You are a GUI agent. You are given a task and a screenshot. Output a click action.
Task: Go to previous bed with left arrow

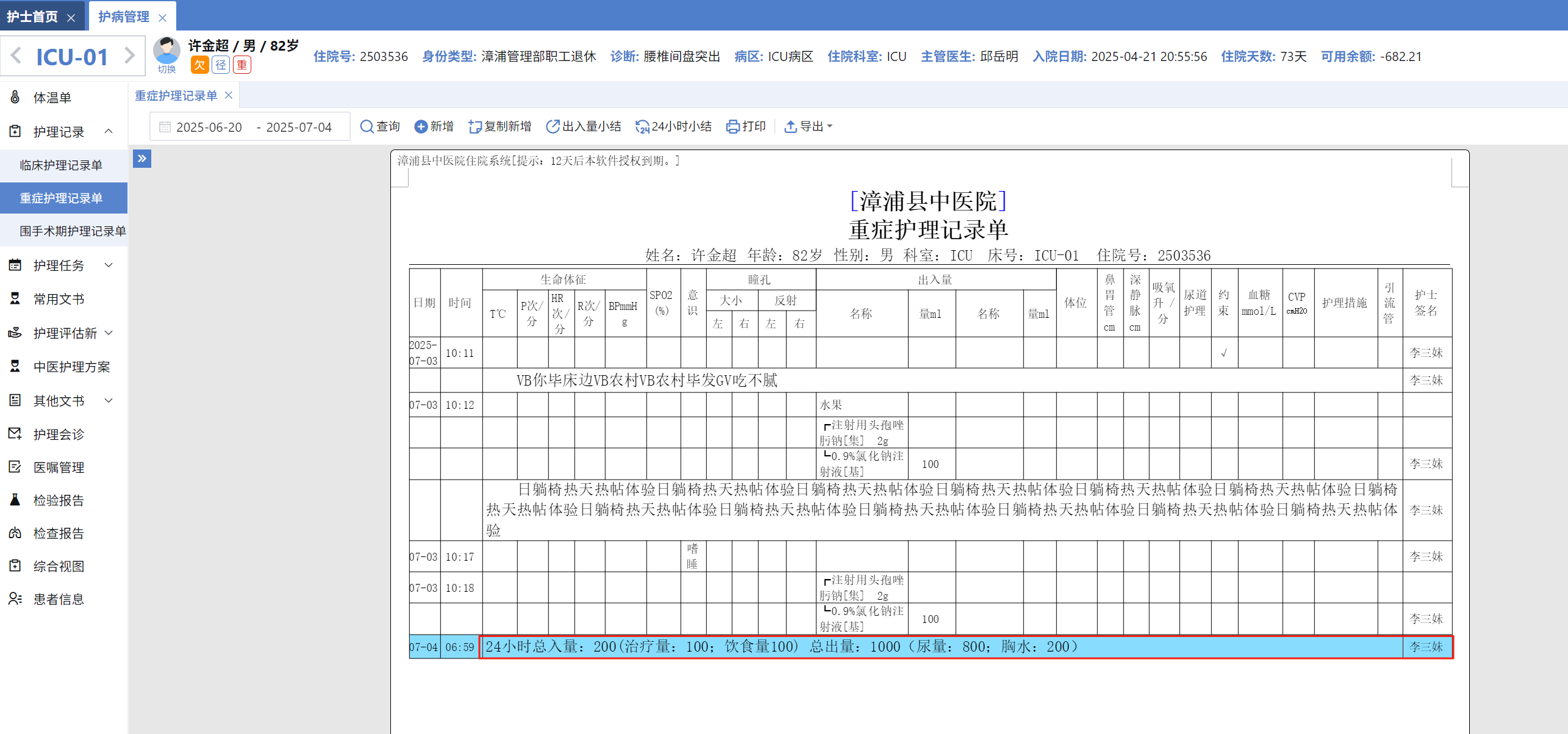coord(16,56)
